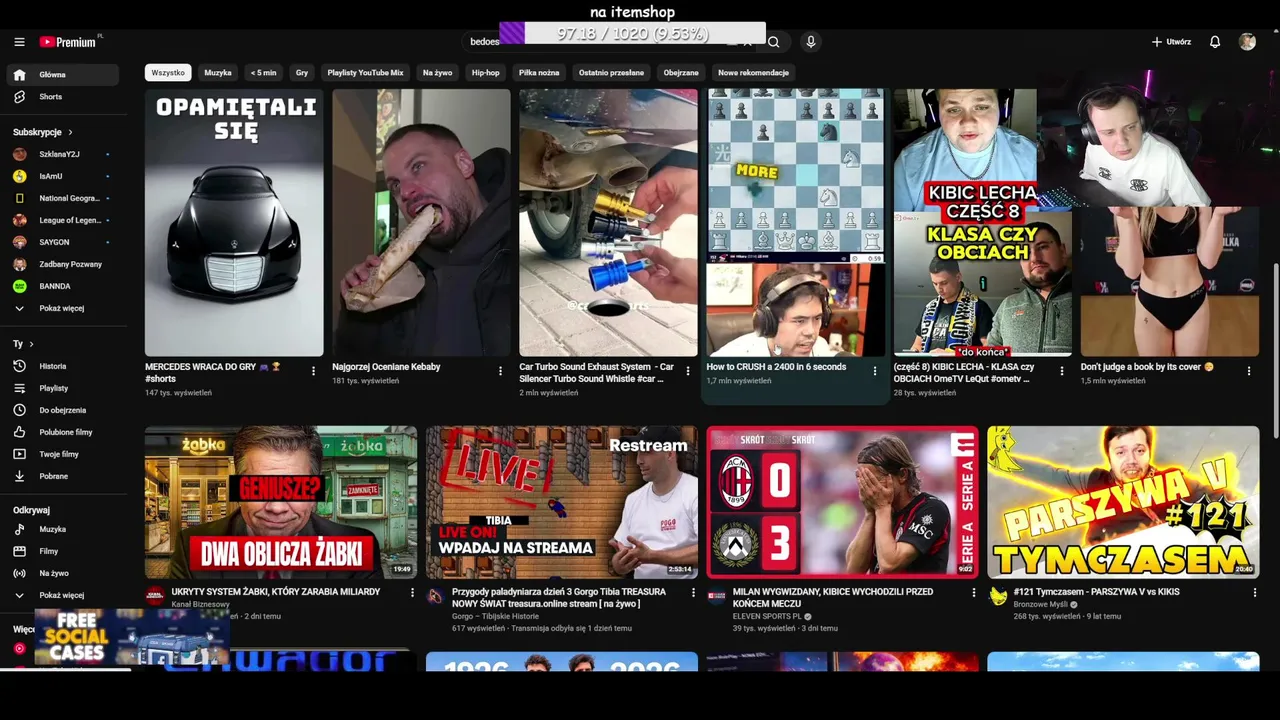
Task: Expand the Subskrypcje section header
Action: pos(42,132)
